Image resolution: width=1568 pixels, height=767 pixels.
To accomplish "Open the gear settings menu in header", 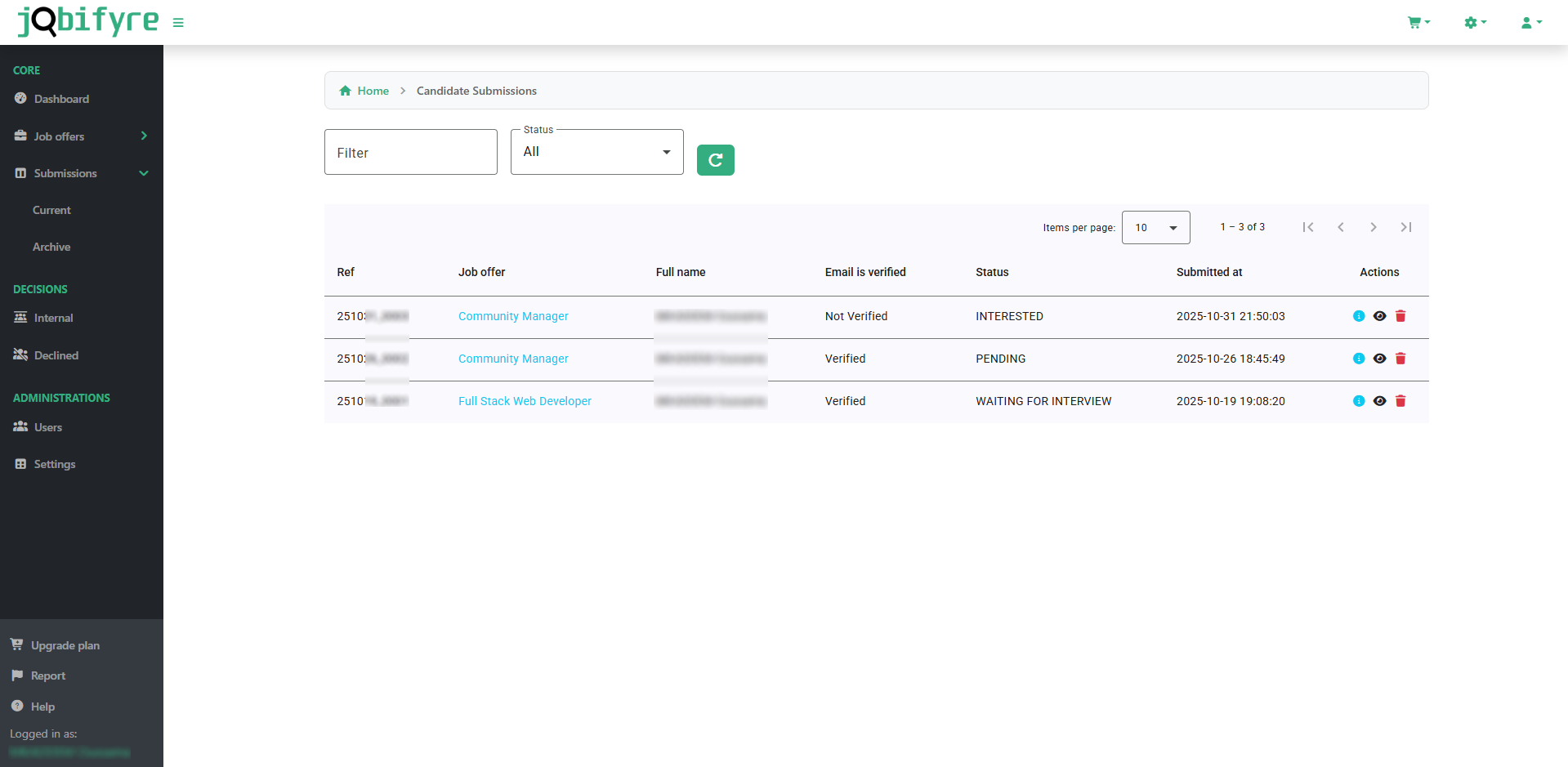I will pyautogui.click(x=1474, y=23).
